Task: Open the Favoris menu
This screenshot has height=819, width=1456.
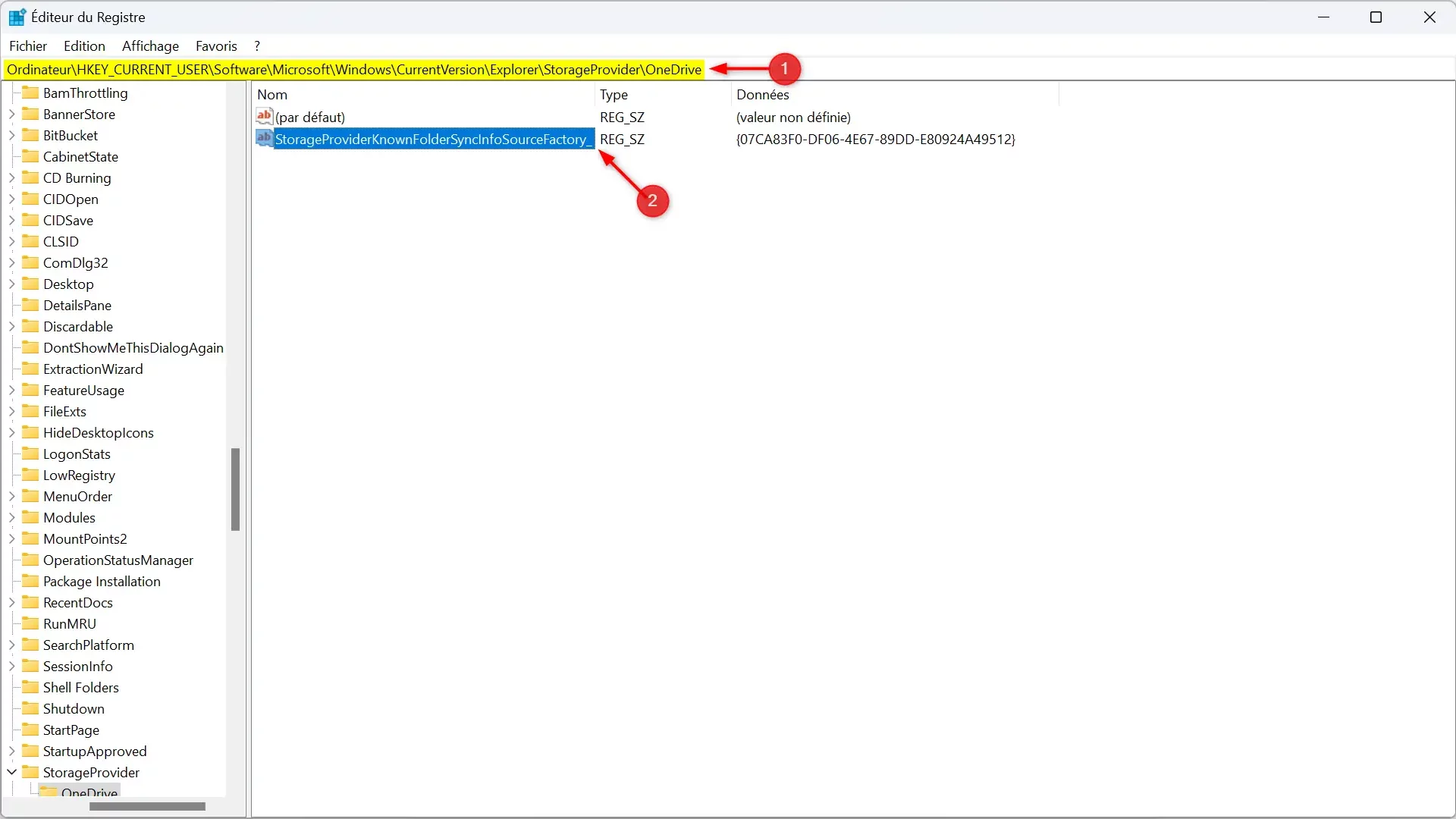Action: tap(216, 46)
